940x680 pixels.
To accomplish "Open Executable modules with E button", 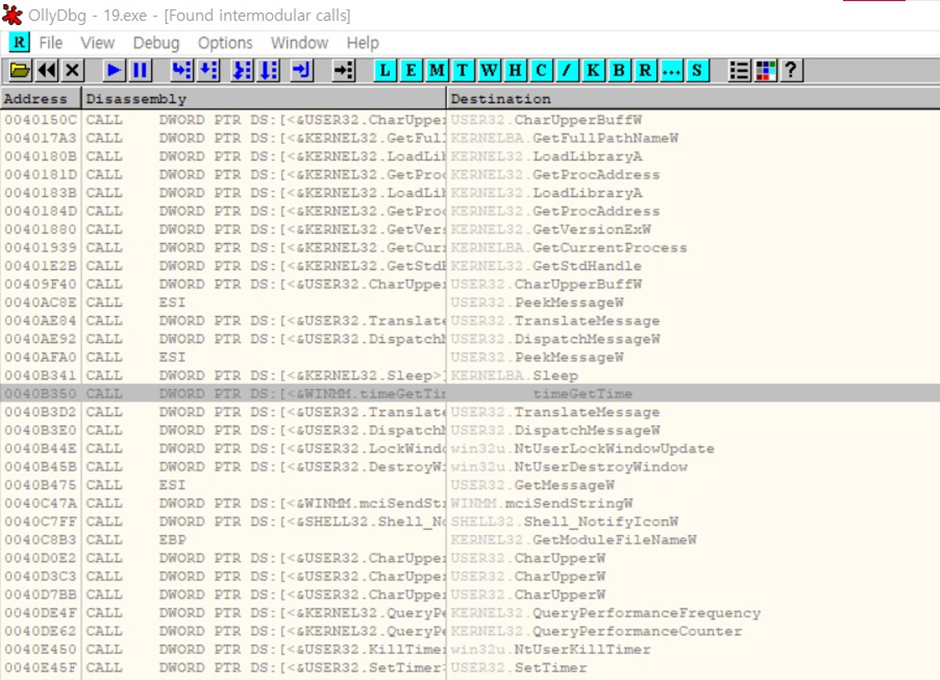I will (x=411, y=71).
